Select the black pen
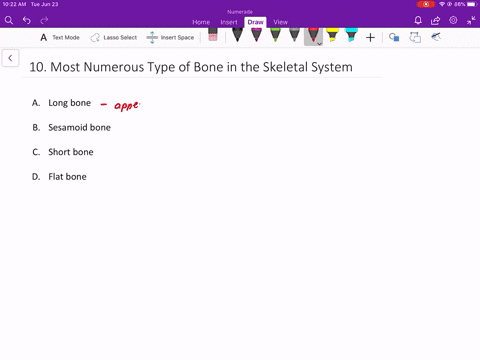 tap(237, 35)
